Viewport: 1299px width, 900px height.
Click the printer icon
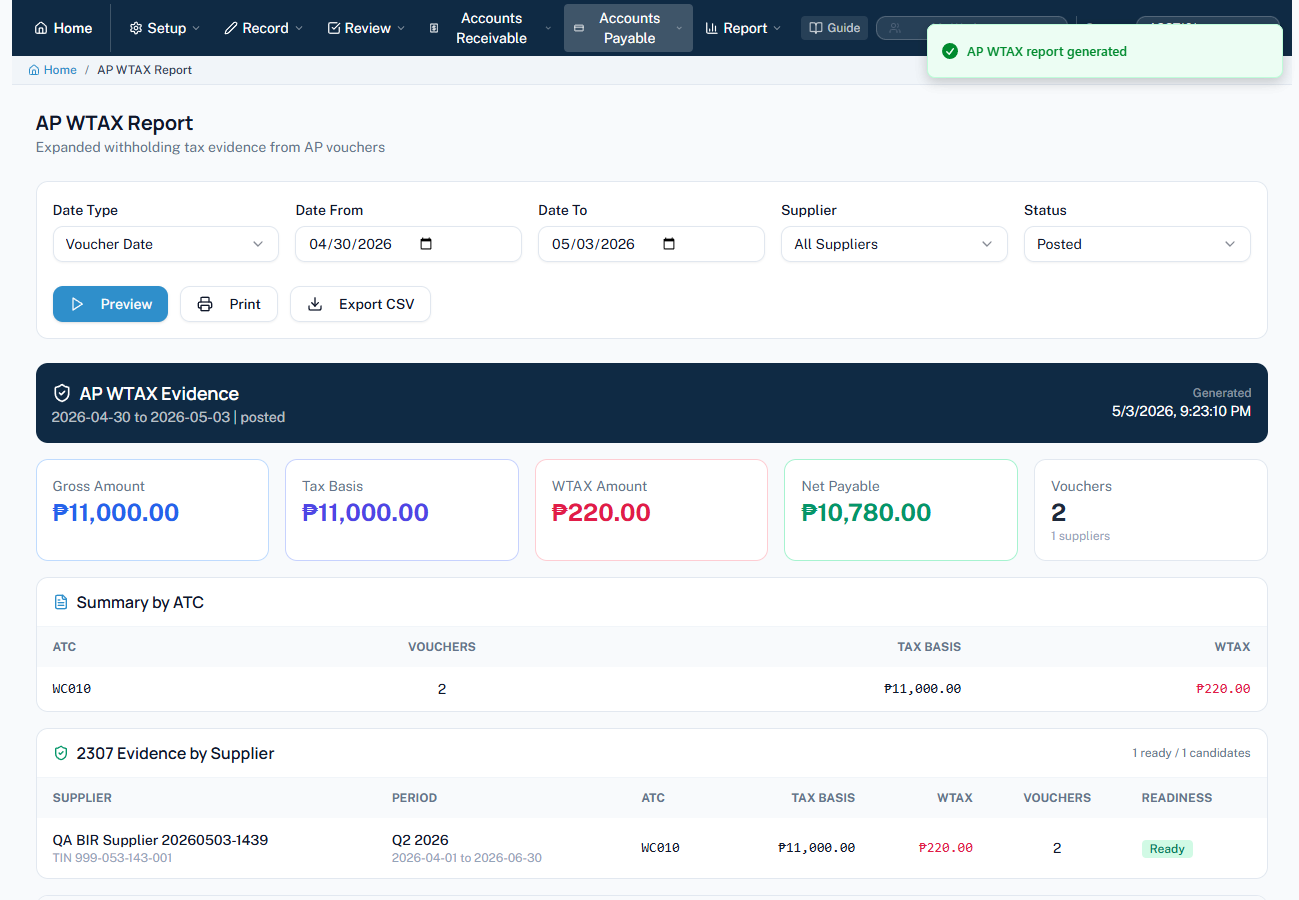tap(205, 304)
